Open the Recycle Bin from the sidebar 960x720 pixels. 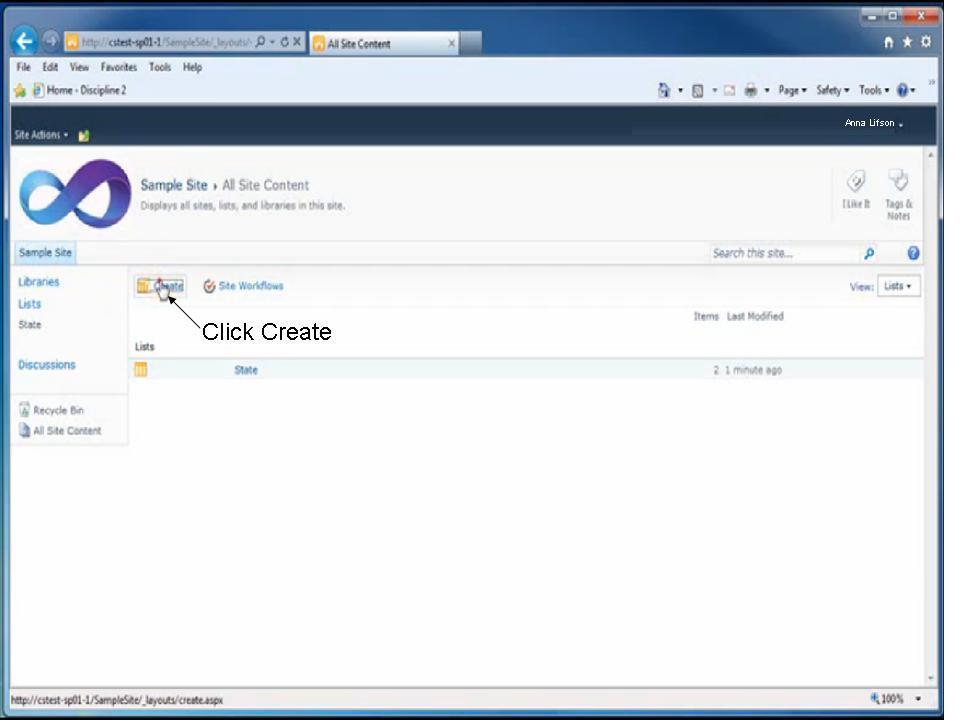point(58,410)
